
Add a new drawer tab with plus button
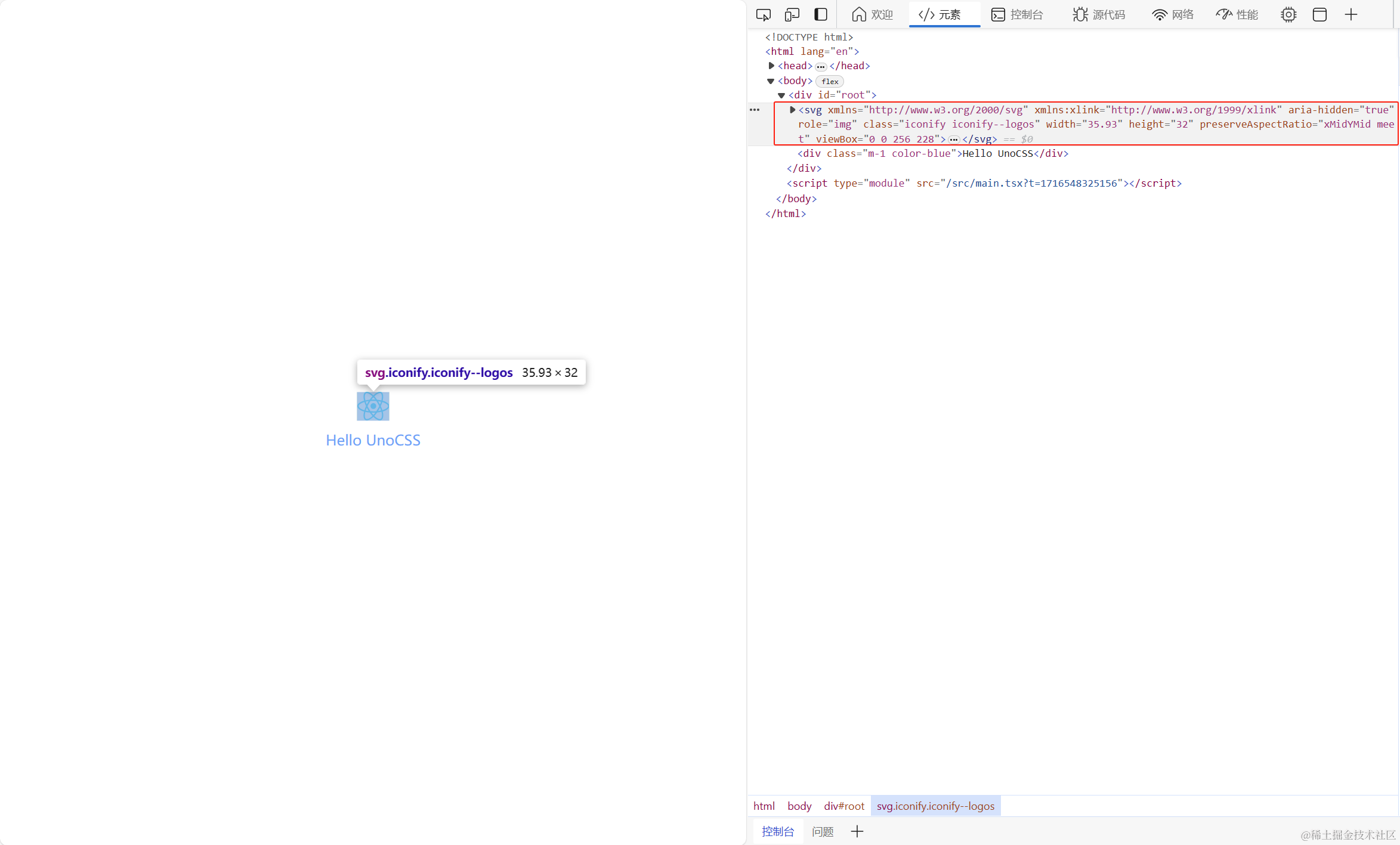click(857, 831)
